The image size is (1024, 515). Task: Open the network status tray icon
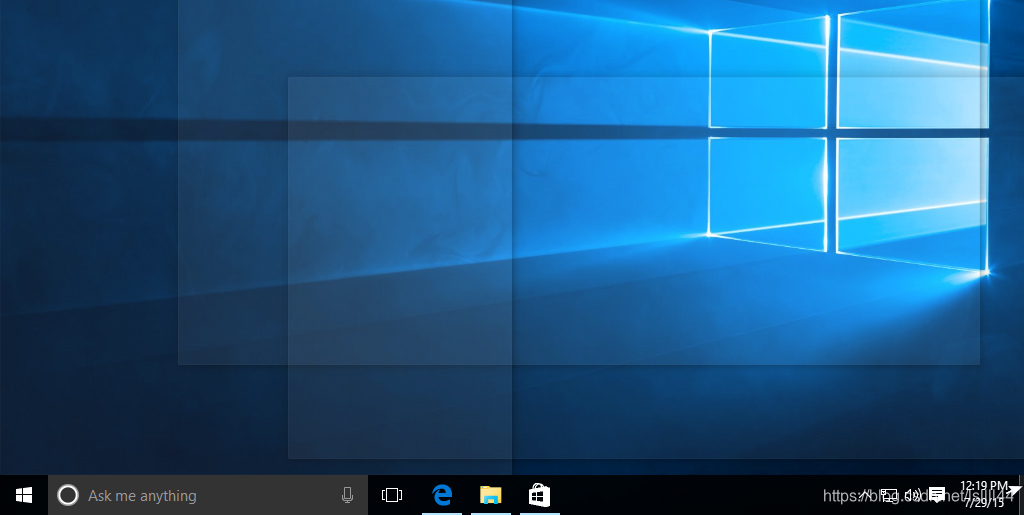pyautogui.click(x=889, y=495)
